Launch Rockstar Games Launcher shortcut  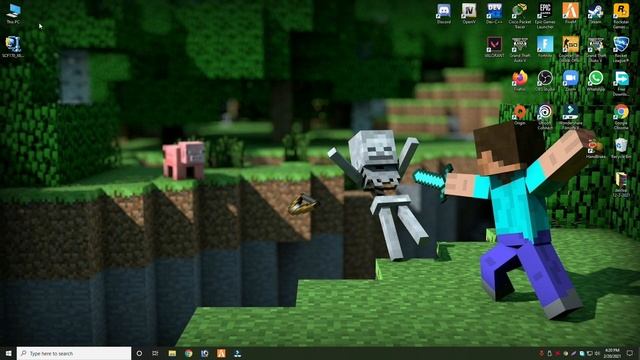pyautogui.click(x=621, y=16)
